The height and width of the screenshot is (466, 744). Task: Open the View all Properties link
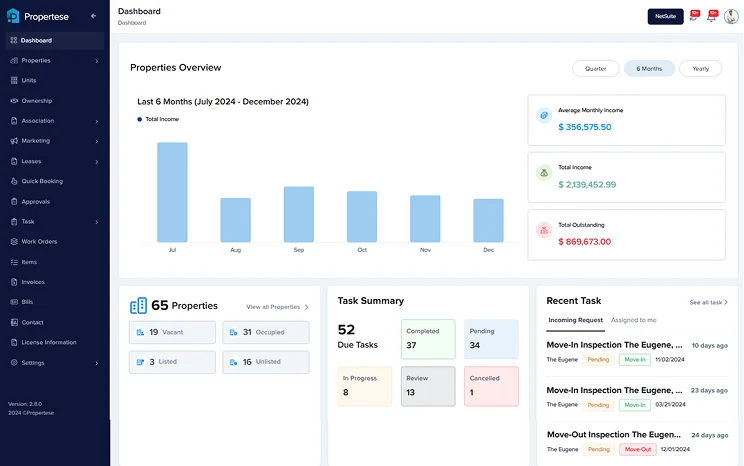(277, 307)
